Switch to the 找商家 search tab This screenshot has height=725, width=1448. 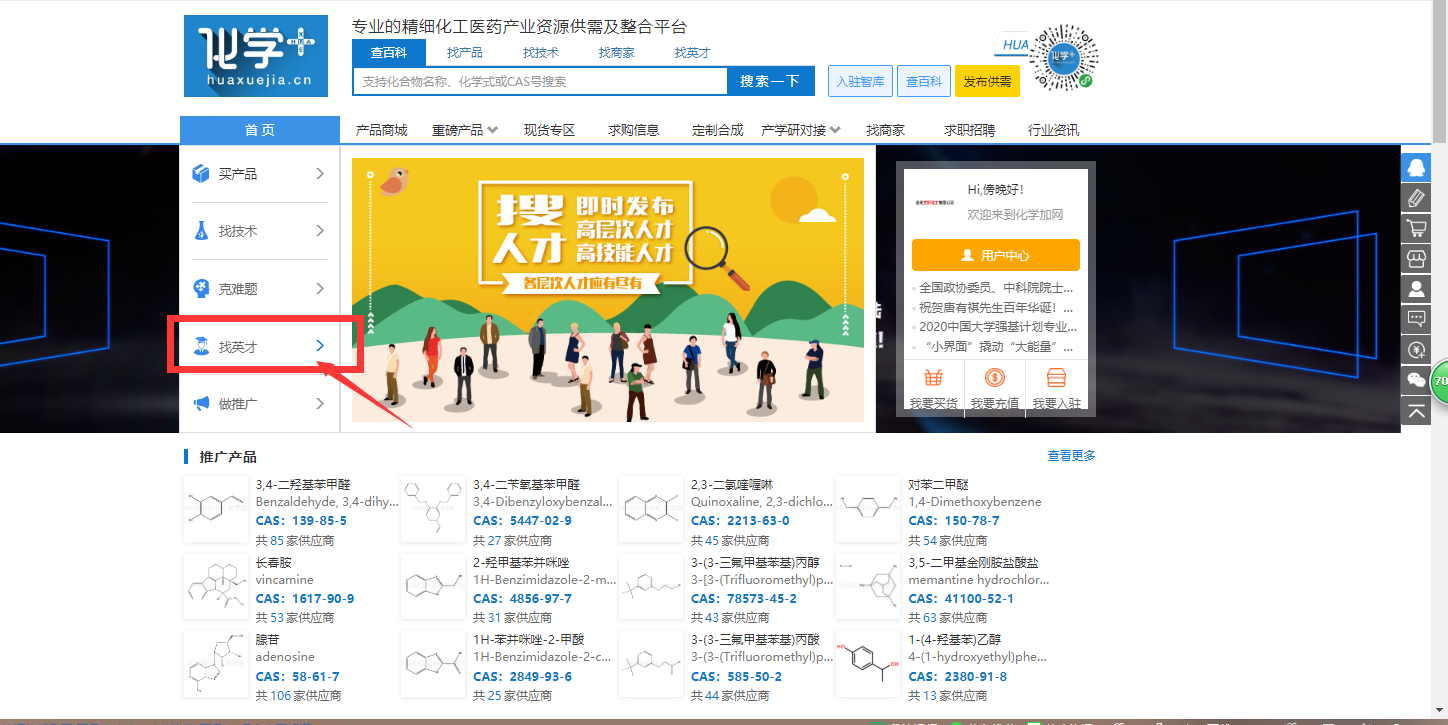coord(616,53)
